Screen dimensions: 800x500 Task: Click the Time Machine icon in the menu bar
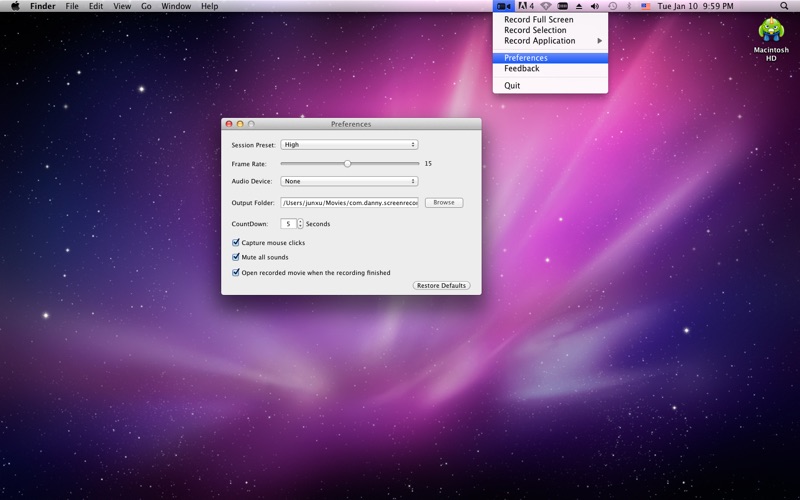pyautogui.click(x=612, y=6)
